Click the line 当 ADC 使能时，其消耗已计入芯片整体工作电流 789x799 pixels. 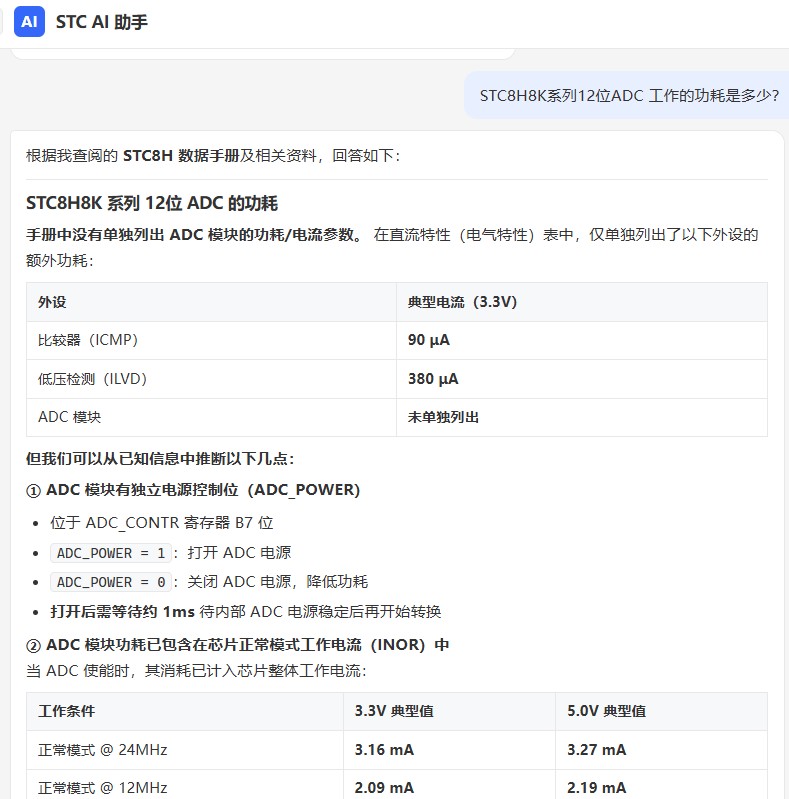coord(196,671)
